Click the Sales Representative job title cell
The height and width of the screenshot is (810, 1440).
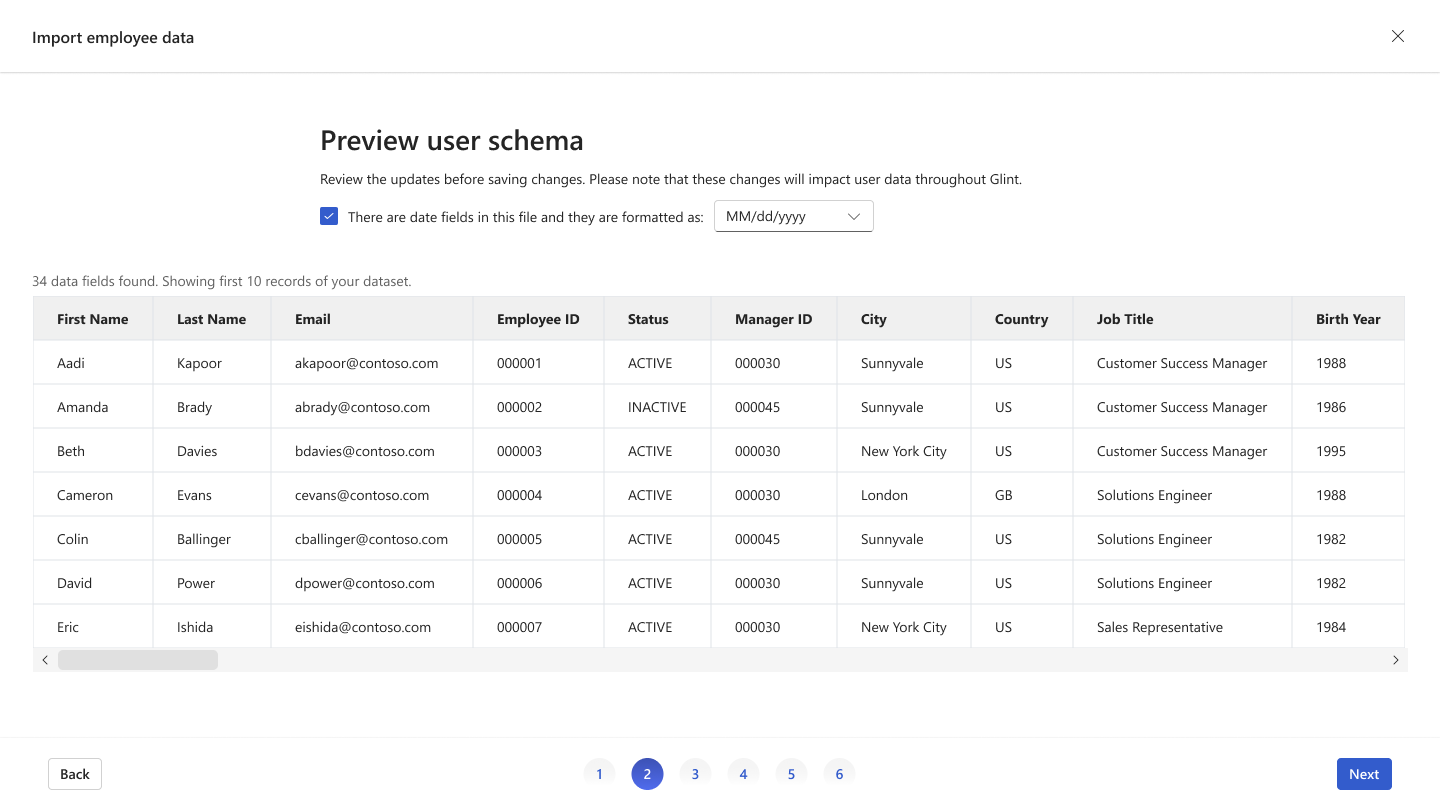[x=1182, y=627]
